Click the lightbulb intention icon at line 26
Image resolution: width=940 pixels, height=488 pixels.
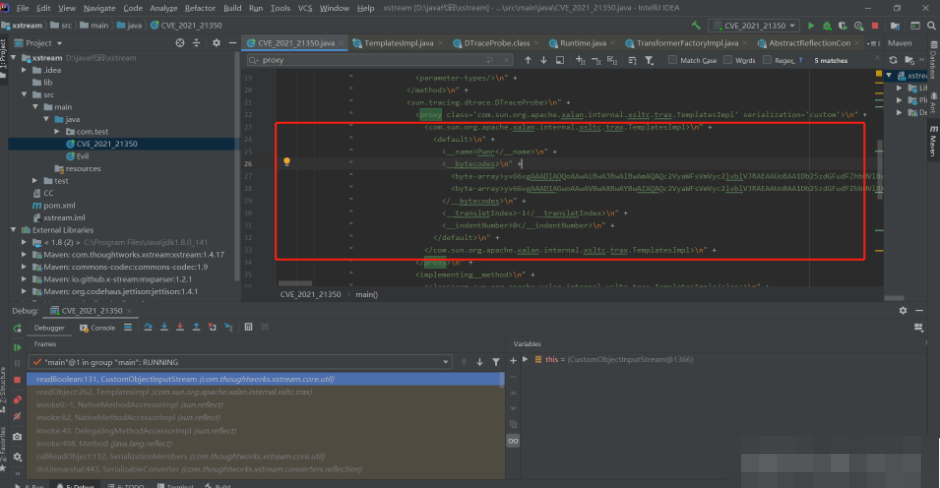pos(286,162)
